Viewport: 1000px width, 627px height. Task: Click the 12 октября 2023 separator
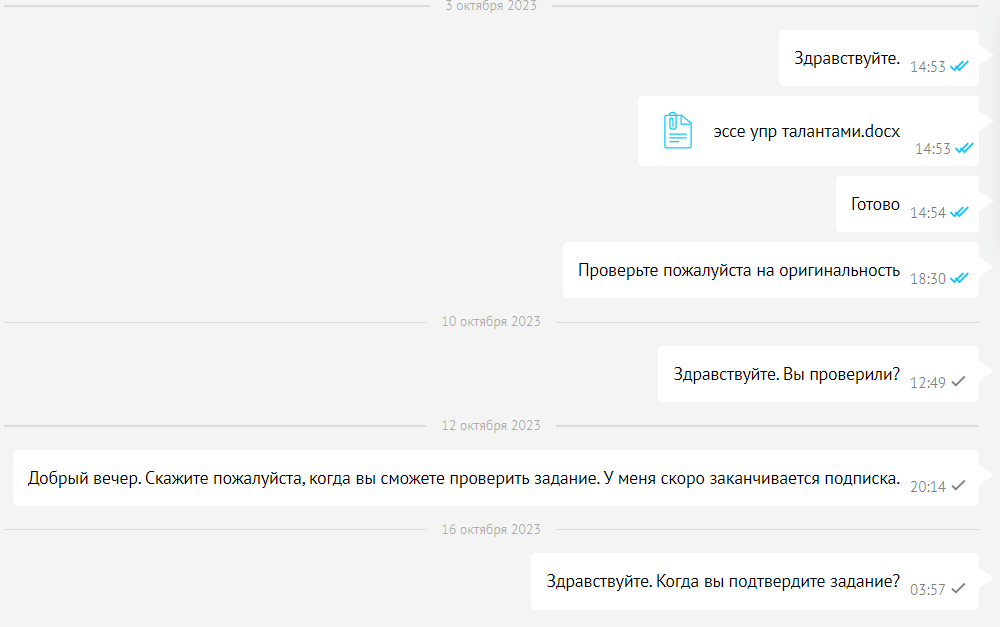(x=491, y=425)
